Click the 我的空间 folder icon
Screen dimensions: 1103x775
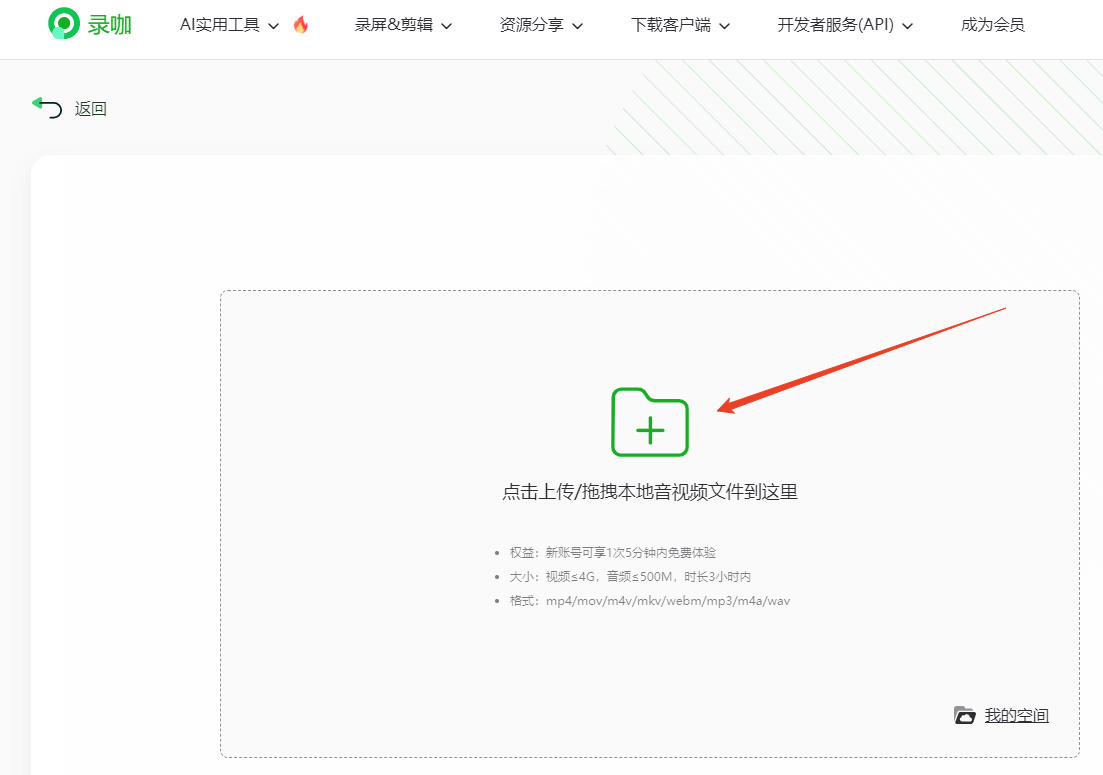[x=964, y=715]
